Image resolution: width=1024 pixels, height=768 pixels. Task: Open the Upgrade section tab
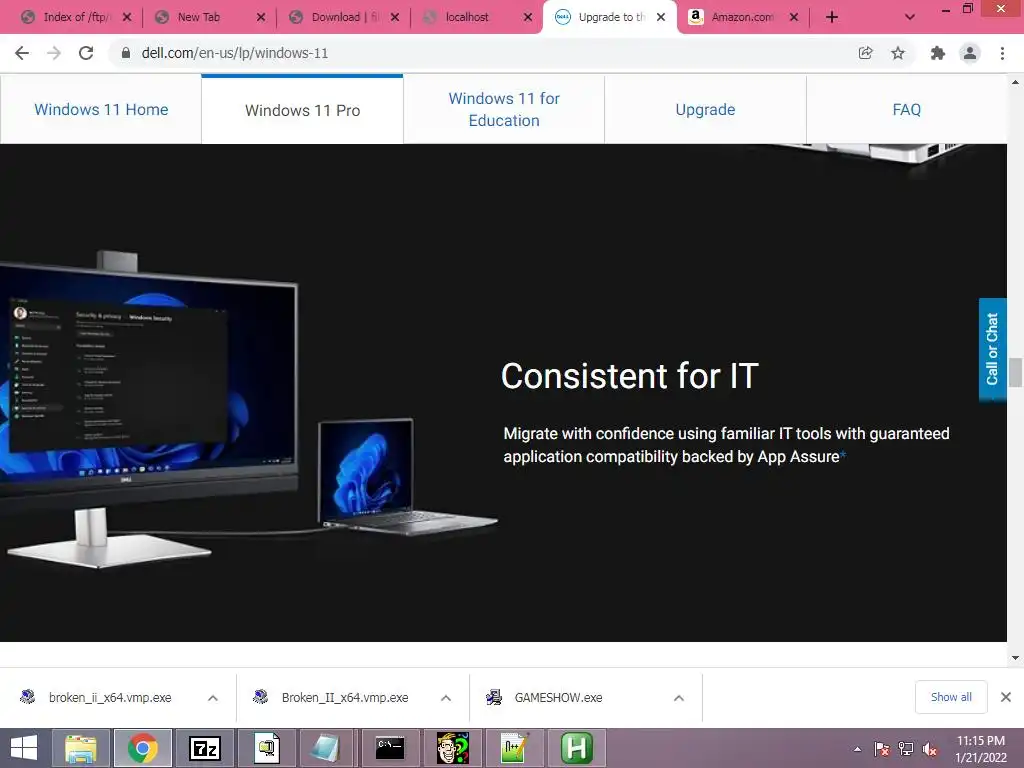pos(705,109)
